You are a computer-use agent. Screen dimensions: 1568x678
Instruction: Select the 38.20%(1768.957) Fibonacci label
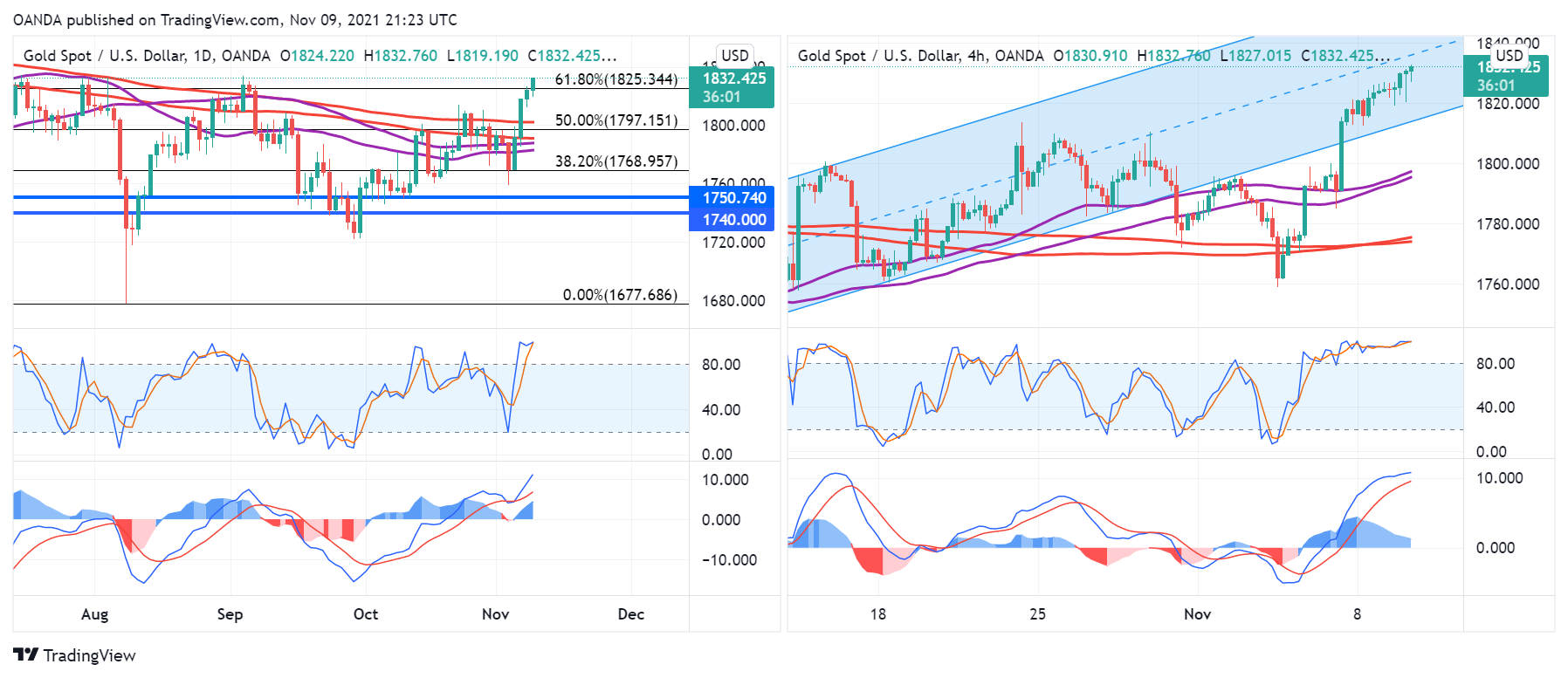coord(616,161)
